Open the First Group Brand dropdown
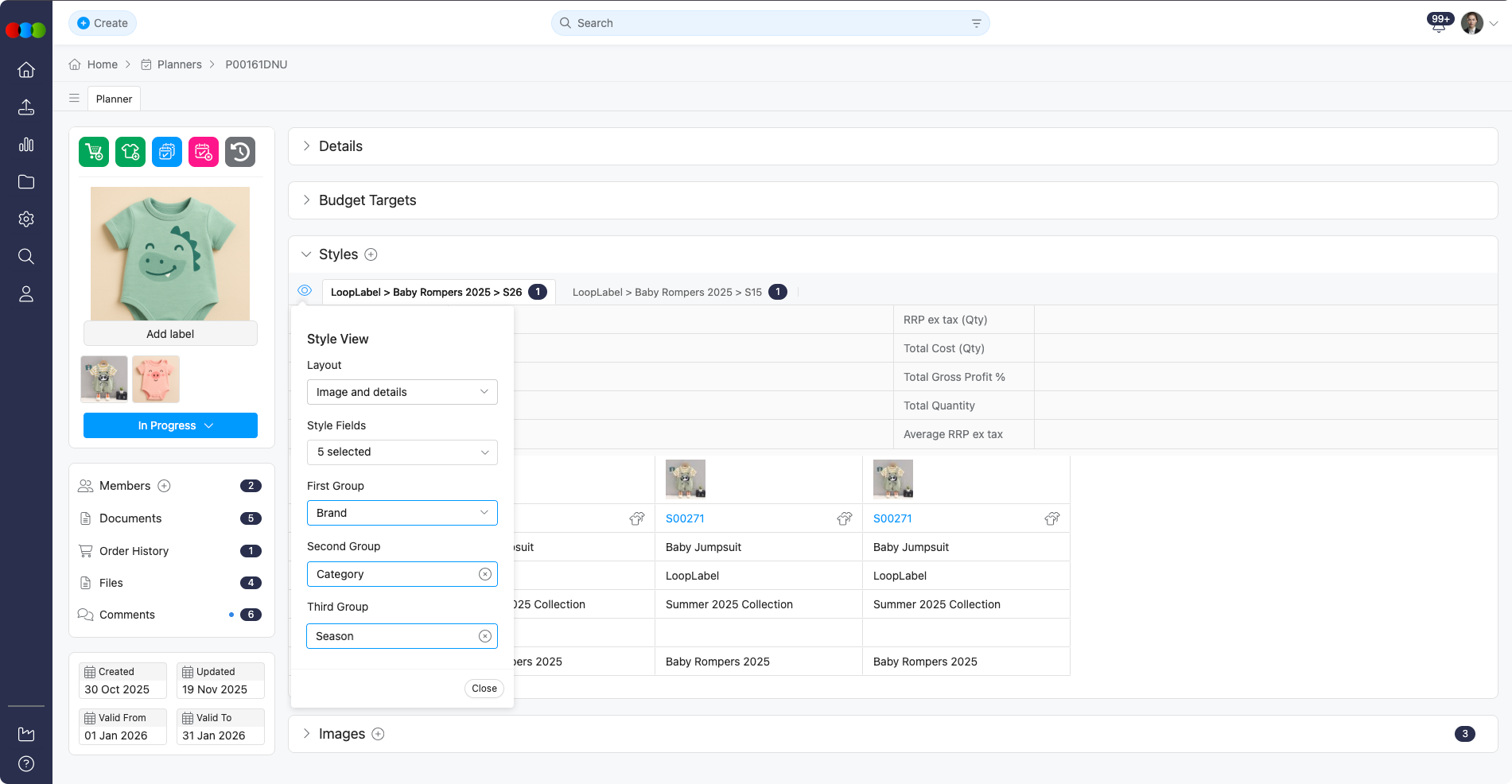 402,513
